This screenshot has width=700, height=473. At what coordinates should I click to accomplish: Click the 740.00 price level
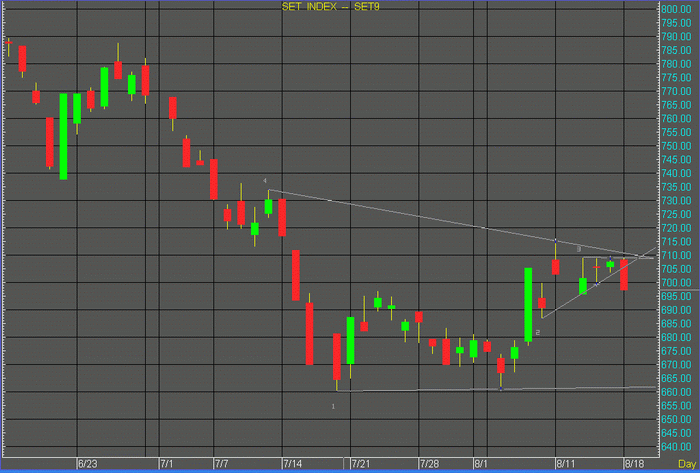tap(676, 173)
